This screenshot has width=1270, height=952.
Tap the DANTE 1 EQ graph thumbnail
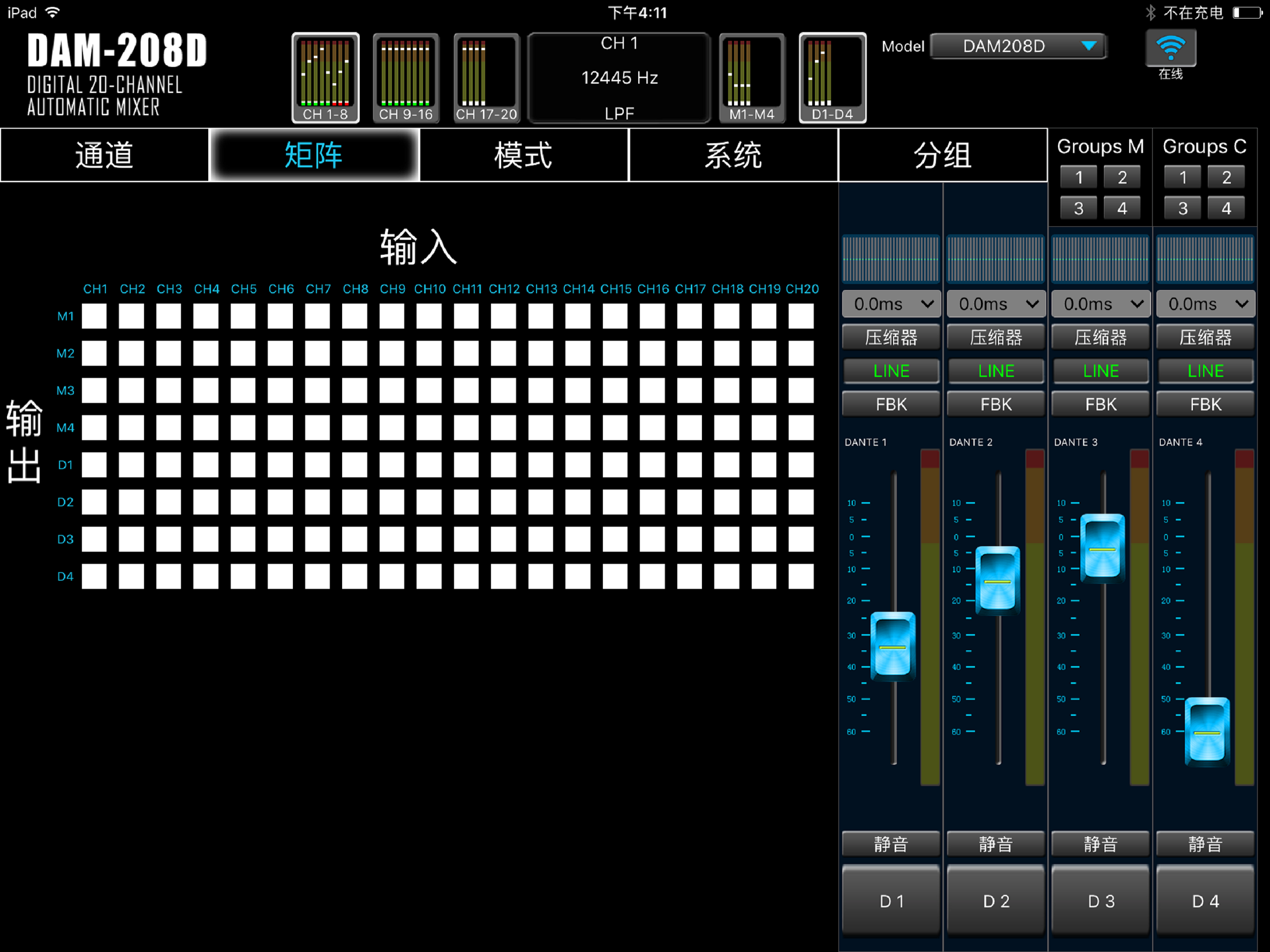892,258
